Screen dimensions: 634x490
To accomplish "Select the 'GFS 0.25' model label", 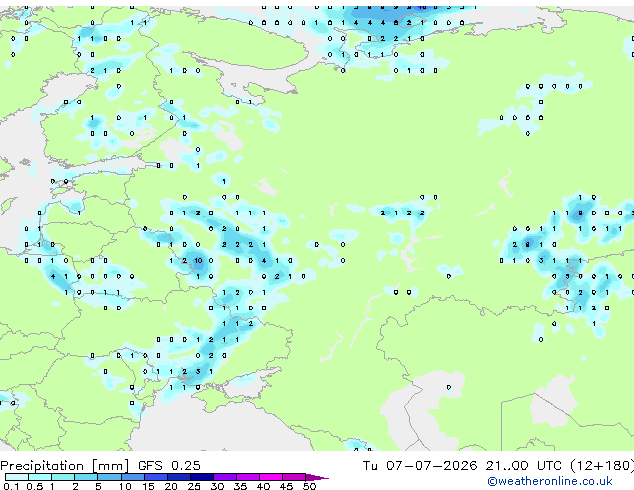I will pos(169,466).
